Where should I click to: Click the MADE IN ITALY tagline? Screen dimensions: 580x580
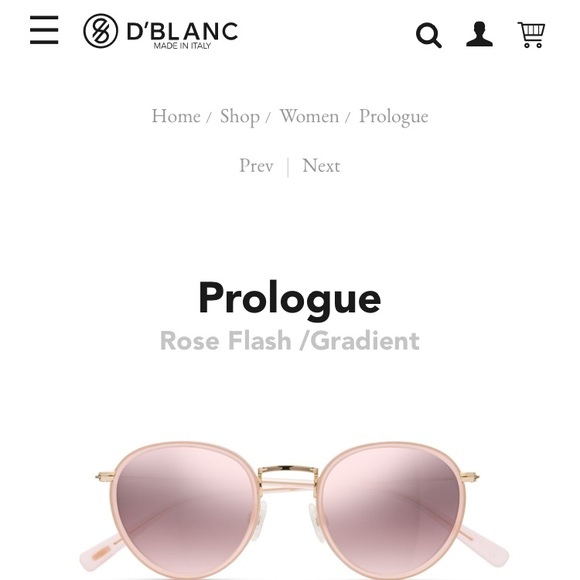pyautogui.click(x=182, y=46)
